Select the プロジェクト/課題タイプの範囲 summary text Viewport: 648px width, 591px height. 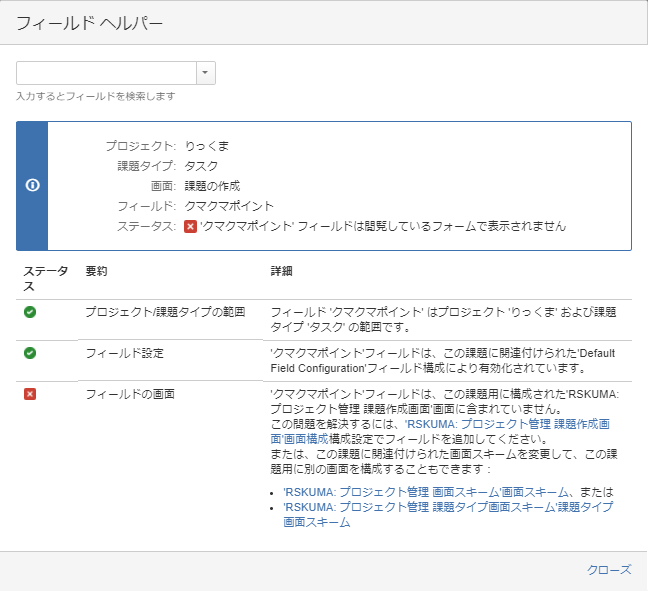(165, 312)
